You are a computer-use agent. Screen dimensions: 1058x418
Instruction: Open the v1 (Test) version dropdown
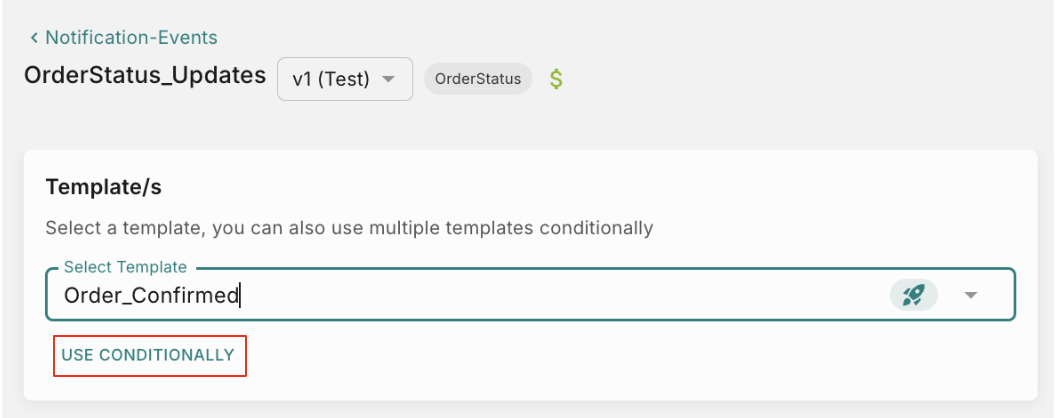coord(344,79)
